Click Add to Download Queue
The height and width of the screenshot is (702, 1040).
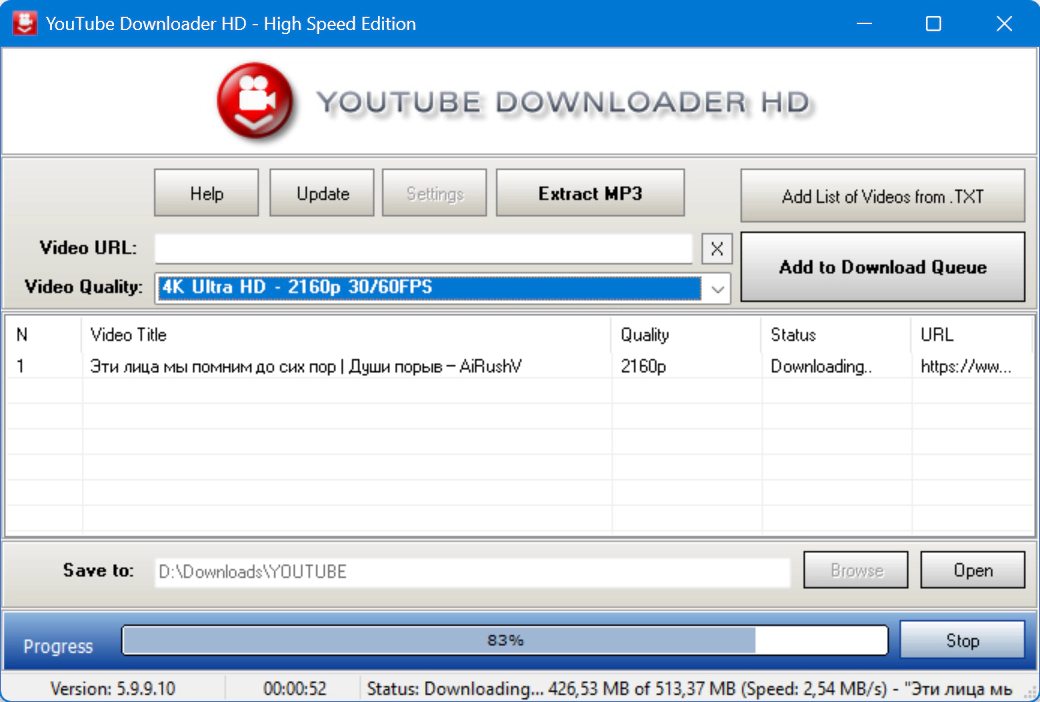pyautogui.click(x=882, y=267)
